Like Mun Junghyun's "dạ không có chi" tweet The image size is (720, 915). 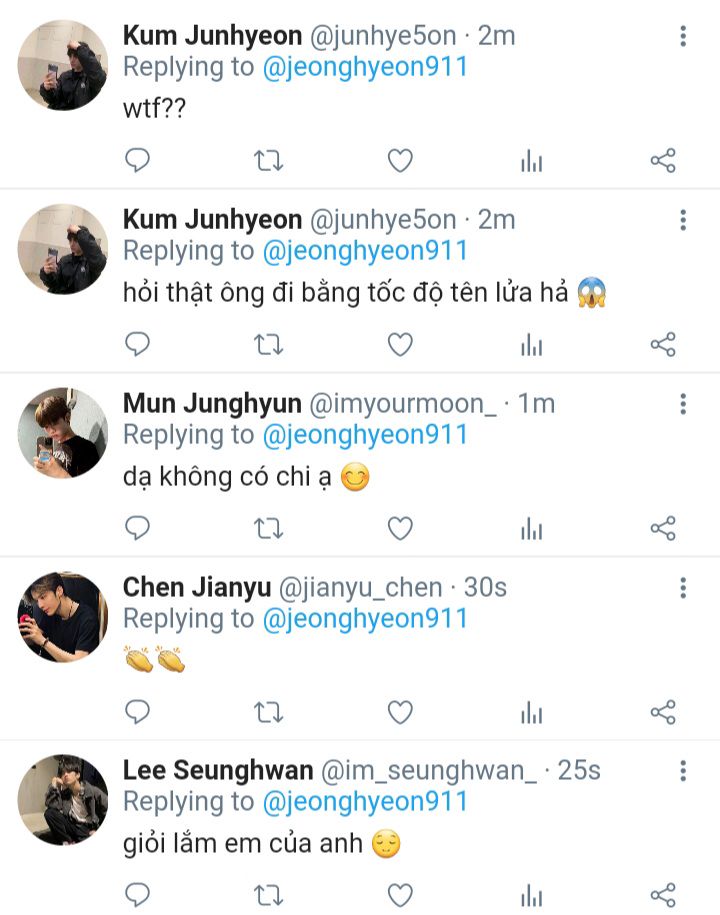pos(400,528)
